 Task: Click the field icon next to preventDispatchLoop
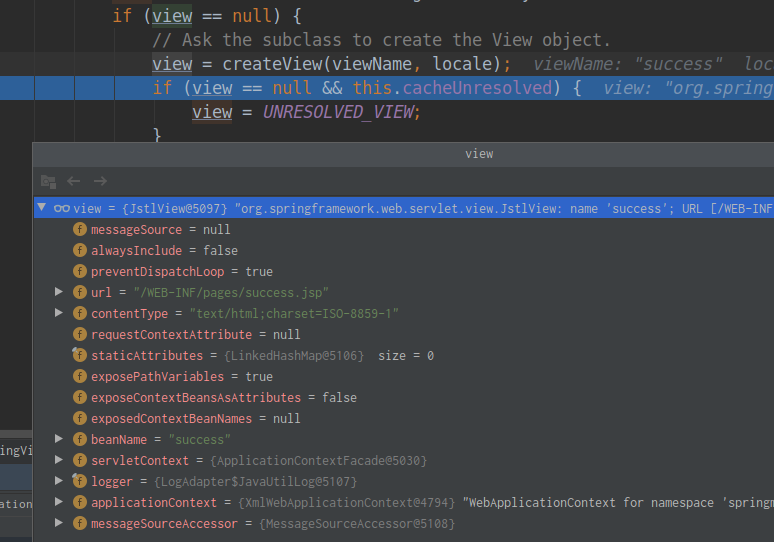click(x=80, y=272)
